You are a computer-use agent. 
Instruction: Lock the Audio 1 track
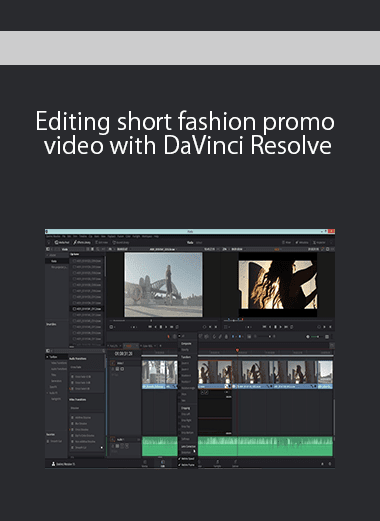click(113, 446)
